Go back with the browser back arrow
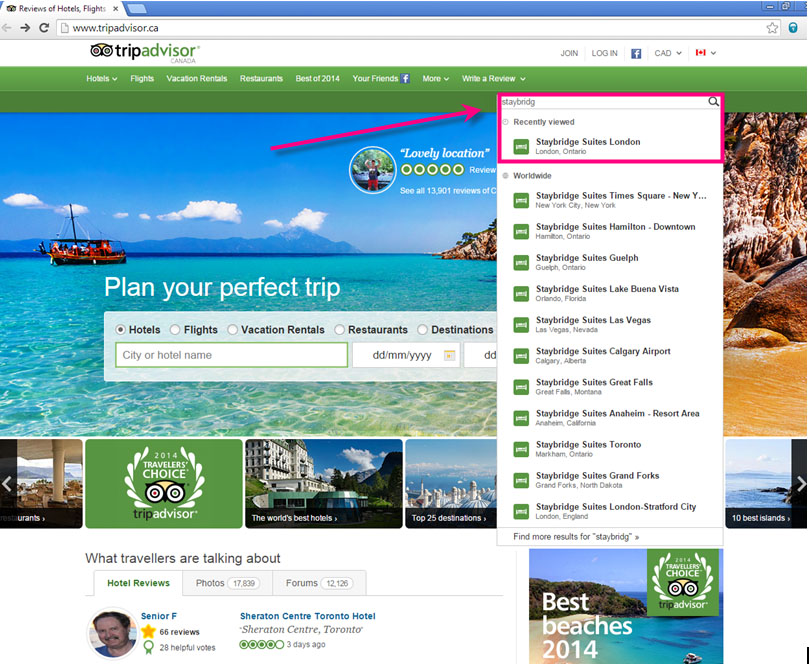This screenshot has width=809, height=664. 7,28
